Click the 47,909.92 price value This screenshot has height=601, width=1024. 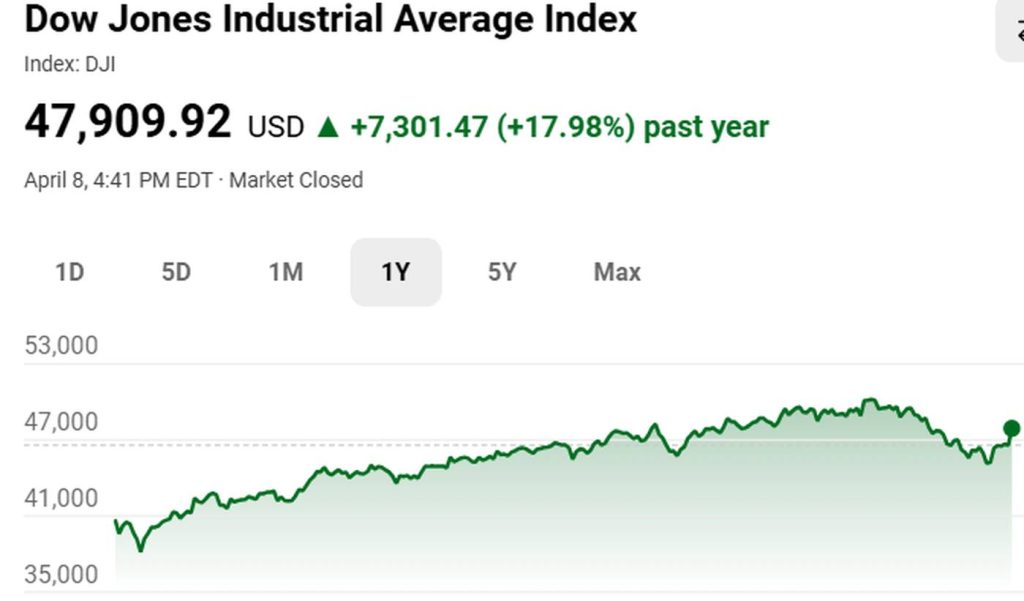(128, 123)
